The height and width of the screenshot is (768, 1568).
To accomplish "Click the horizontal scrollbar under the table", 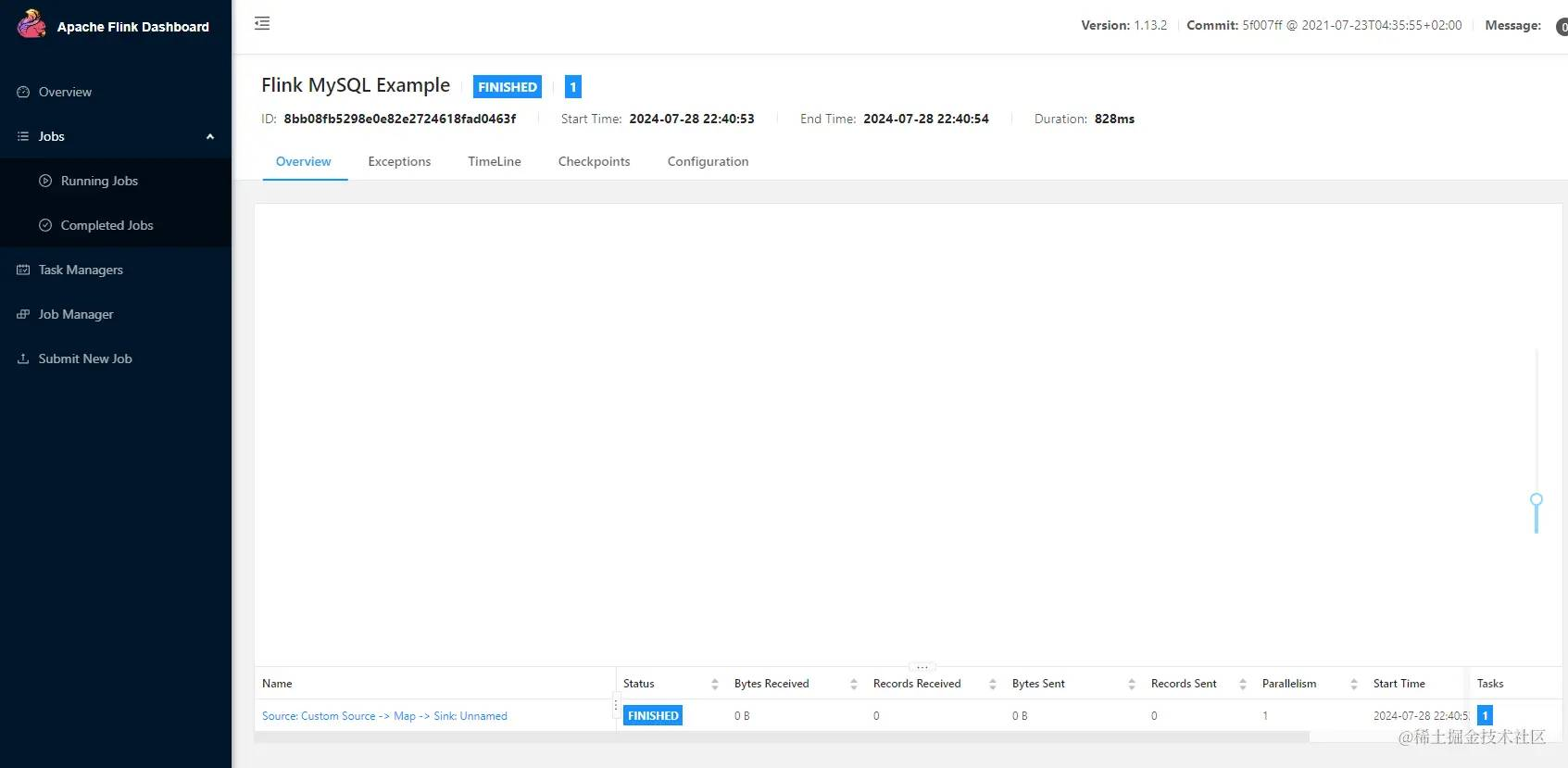I will (x=782, y=737).
